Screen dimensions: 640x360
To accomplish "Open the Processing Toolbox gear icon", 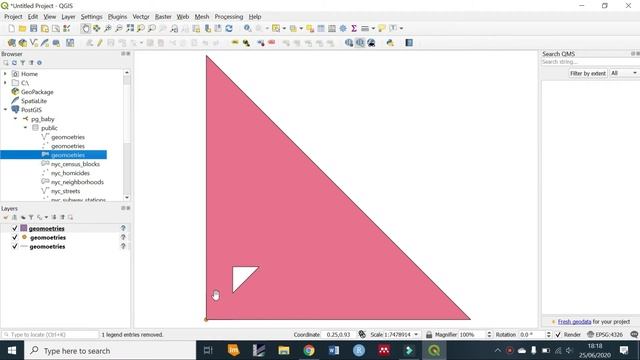I will (343, 28).
